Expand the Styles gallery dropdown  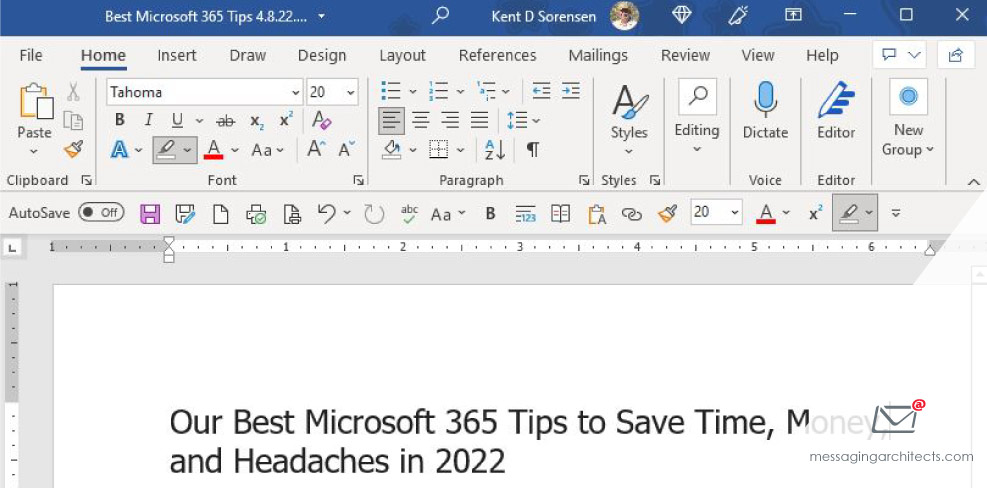click(629, 152)
